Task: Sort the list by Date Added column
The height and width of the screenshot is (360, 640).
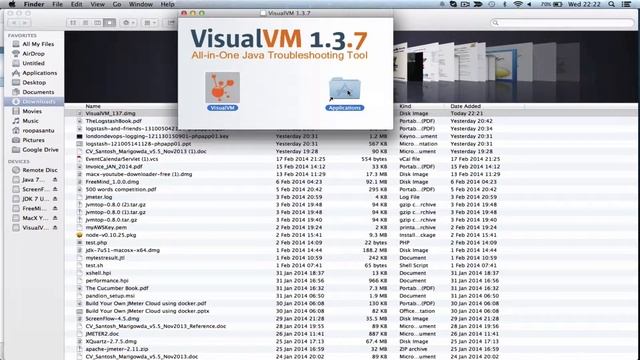Action: (466, 106)
